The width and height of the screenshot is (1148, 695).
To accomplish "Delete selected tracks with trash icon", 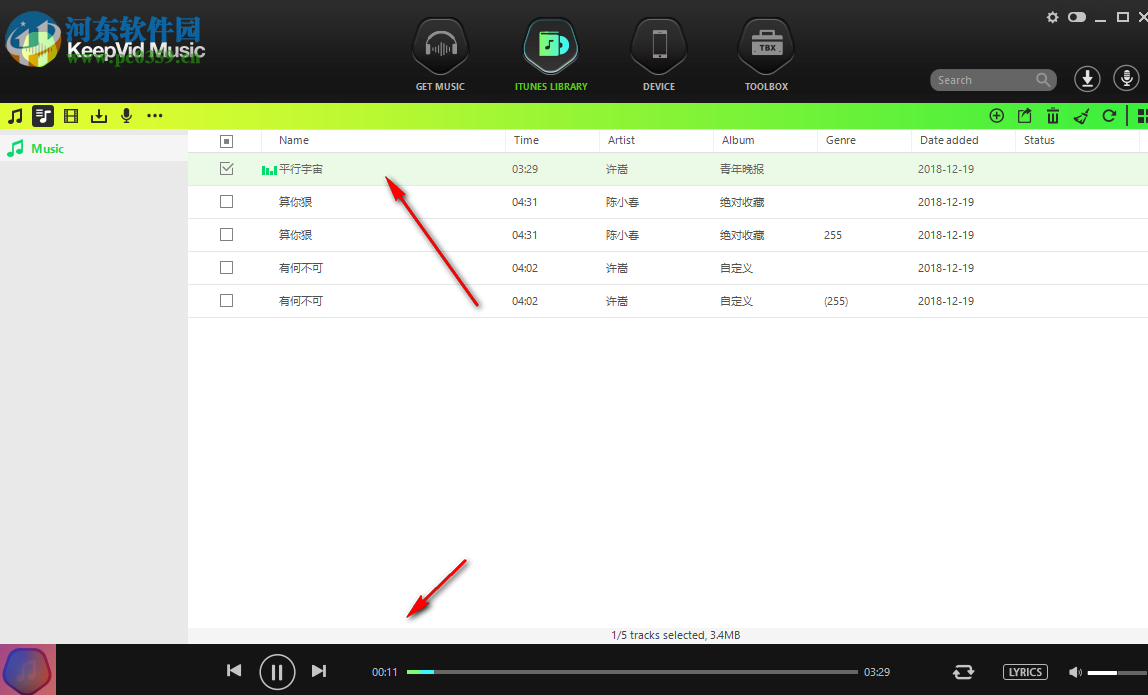I will 1053,116.
